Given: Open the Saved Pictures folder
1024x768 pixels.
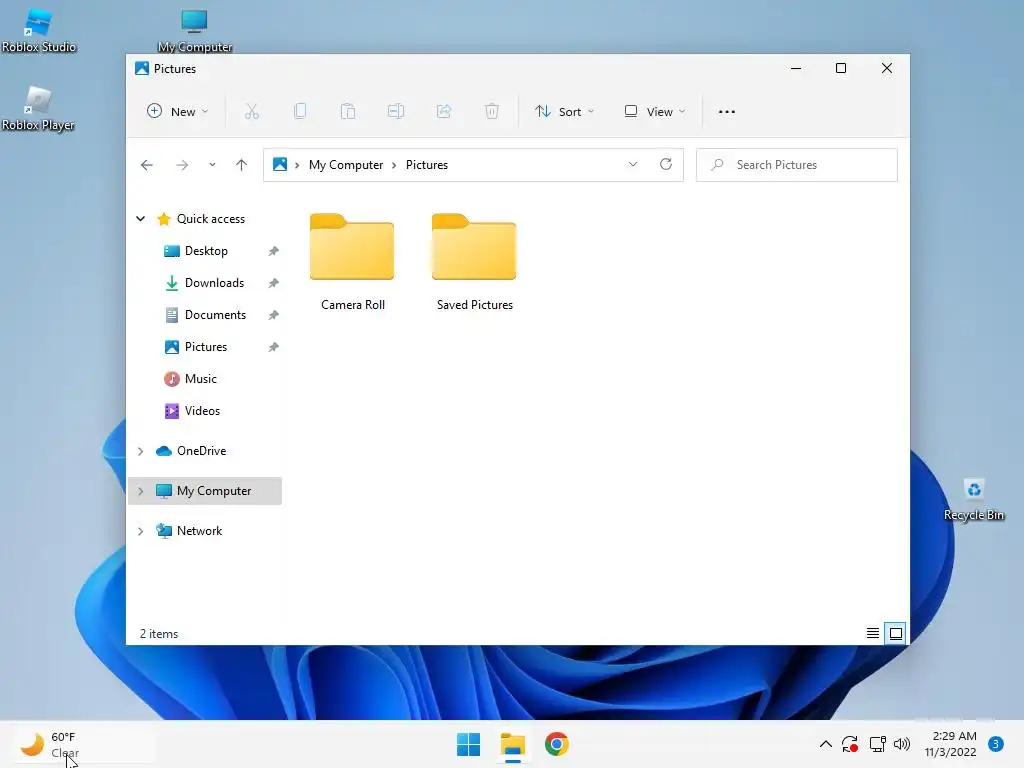Looking at the screenshot, I should point(475,263).
